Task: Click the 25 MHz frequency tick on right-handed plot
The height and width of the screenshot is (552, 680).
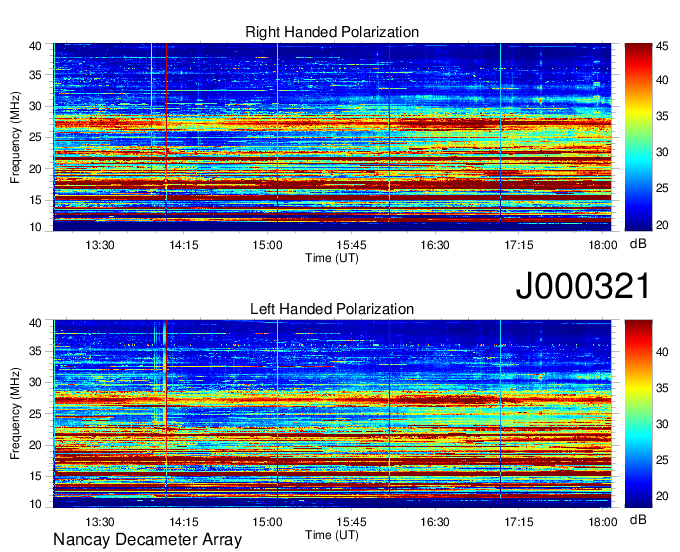Action: [x=36, y=137]
